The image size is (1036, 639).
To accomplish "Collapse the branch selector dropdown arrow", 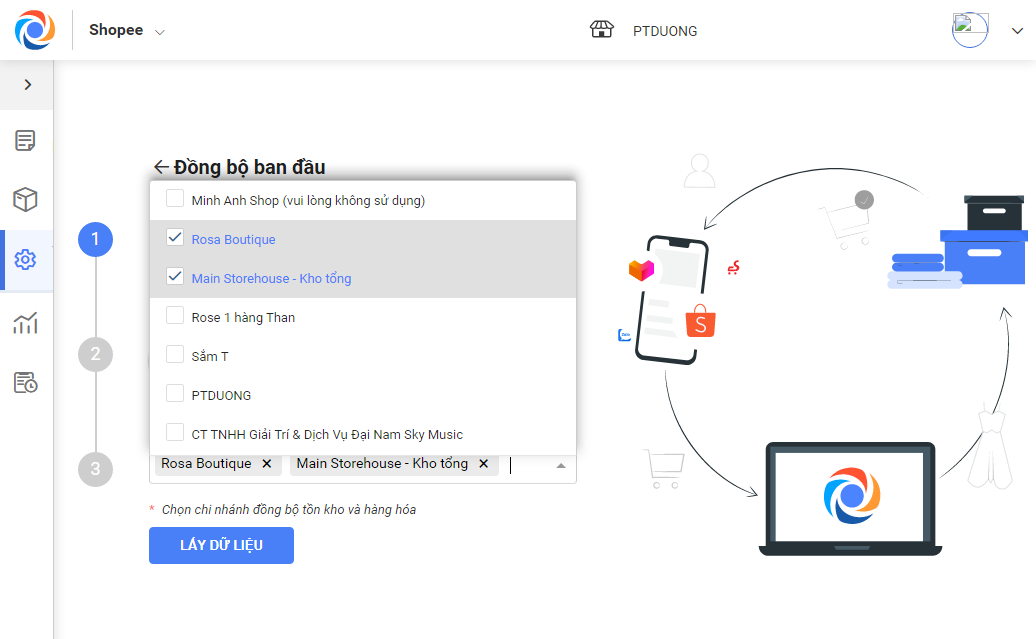I will [x=560, y=465].
